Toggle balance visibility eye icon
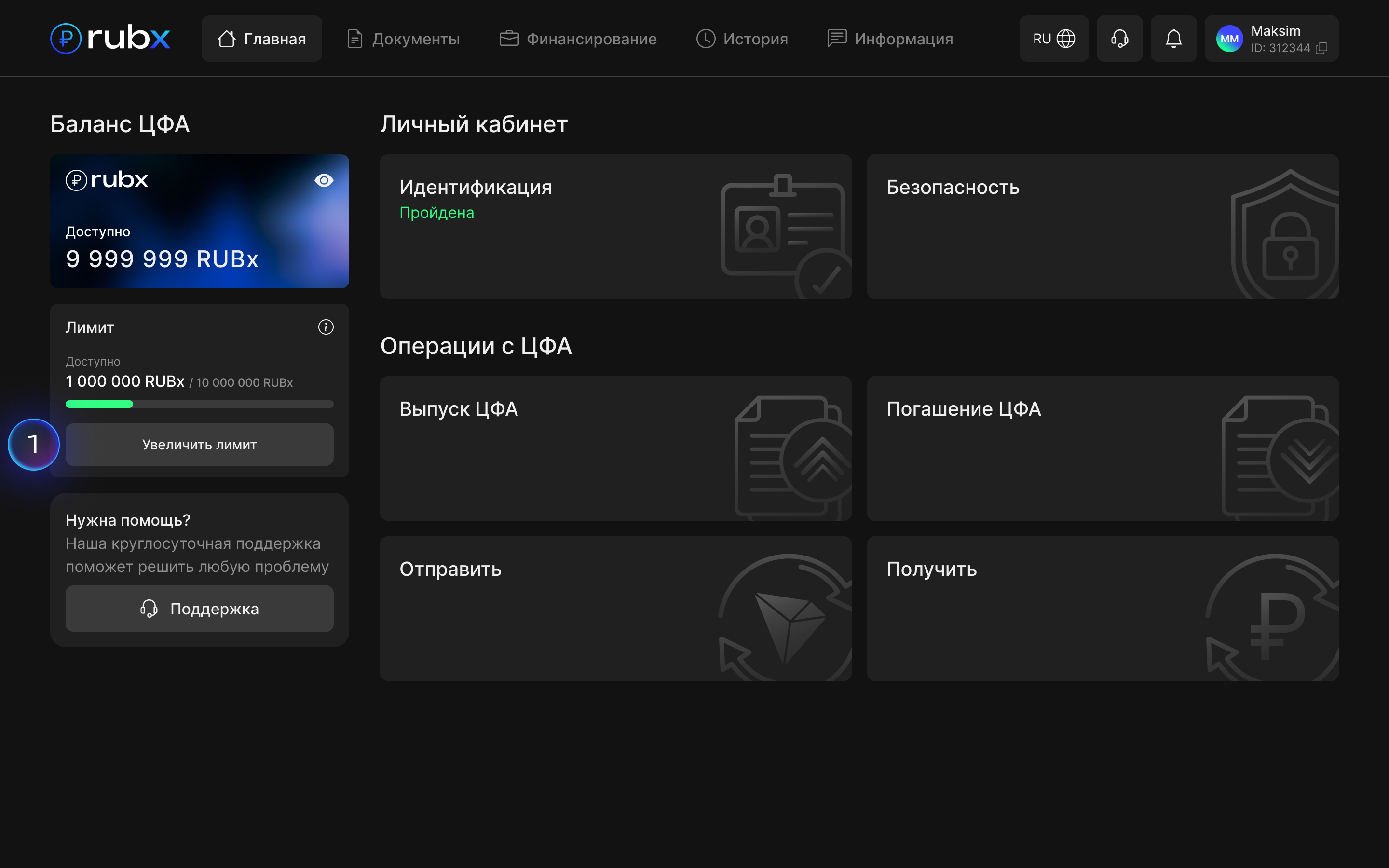Screen dimensions: 1389x868 click(324, 180)
